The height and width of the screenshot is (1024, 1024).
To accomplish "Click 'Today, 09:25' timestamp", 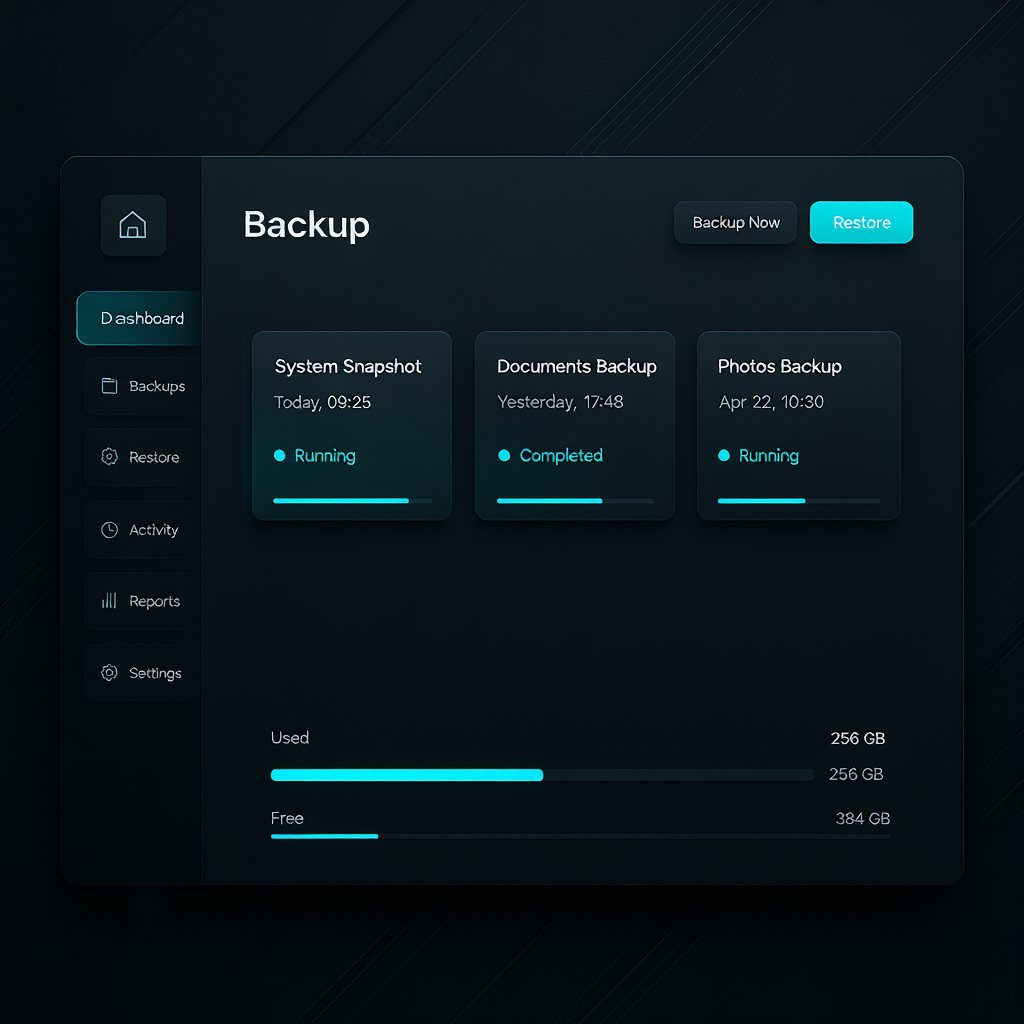I will click(322, 402).
